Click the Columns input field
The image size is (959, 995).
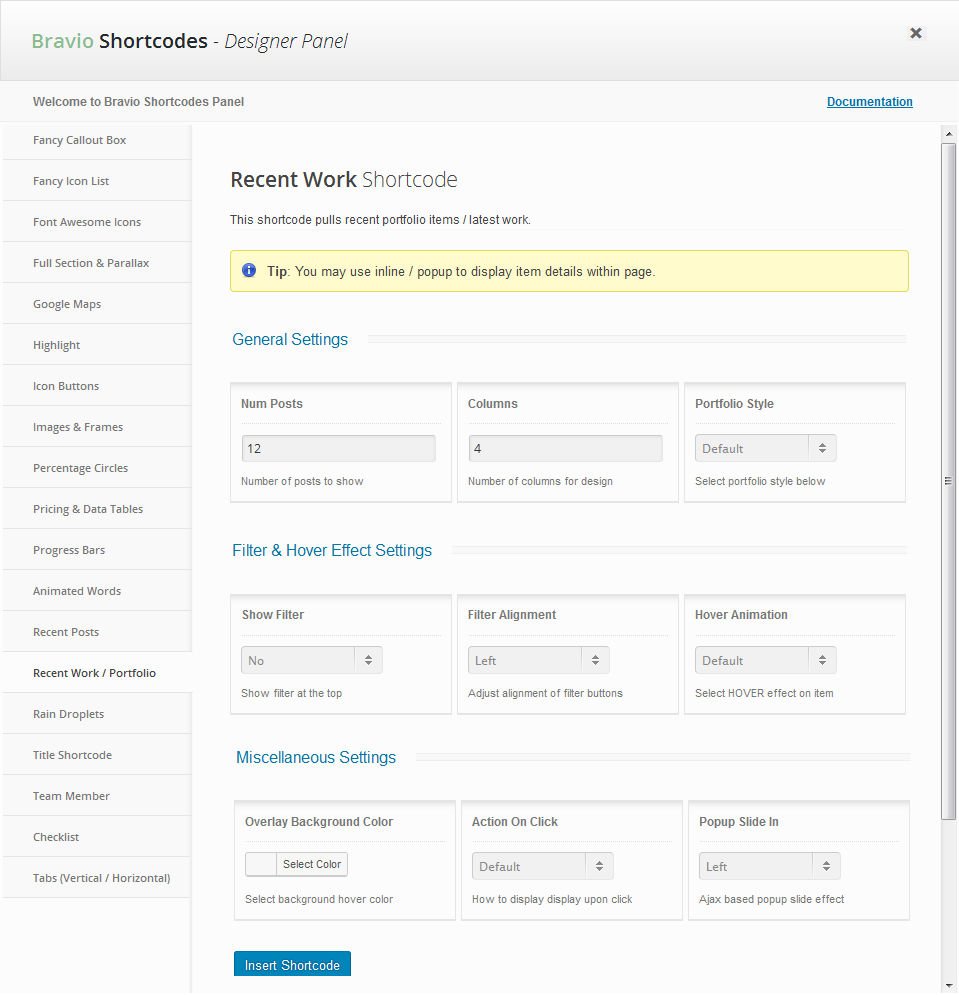pos(565,449)
